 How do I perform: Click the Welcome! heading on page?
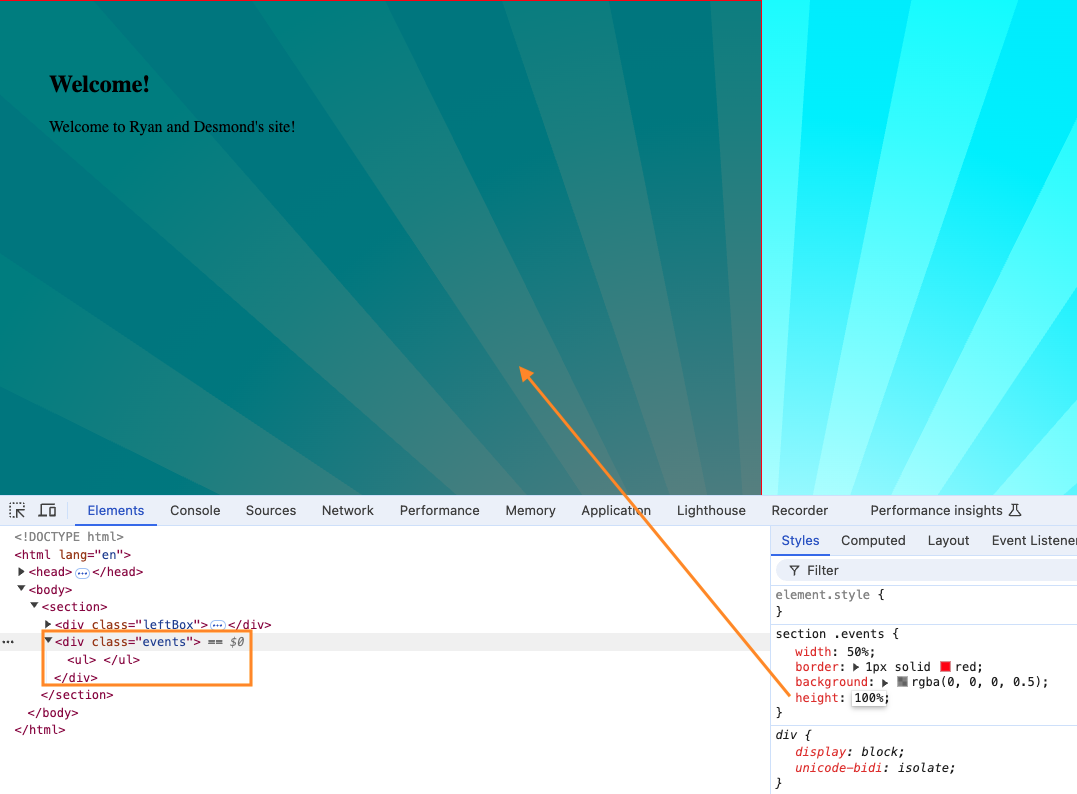pyautogui.click(x=100, y=84)
